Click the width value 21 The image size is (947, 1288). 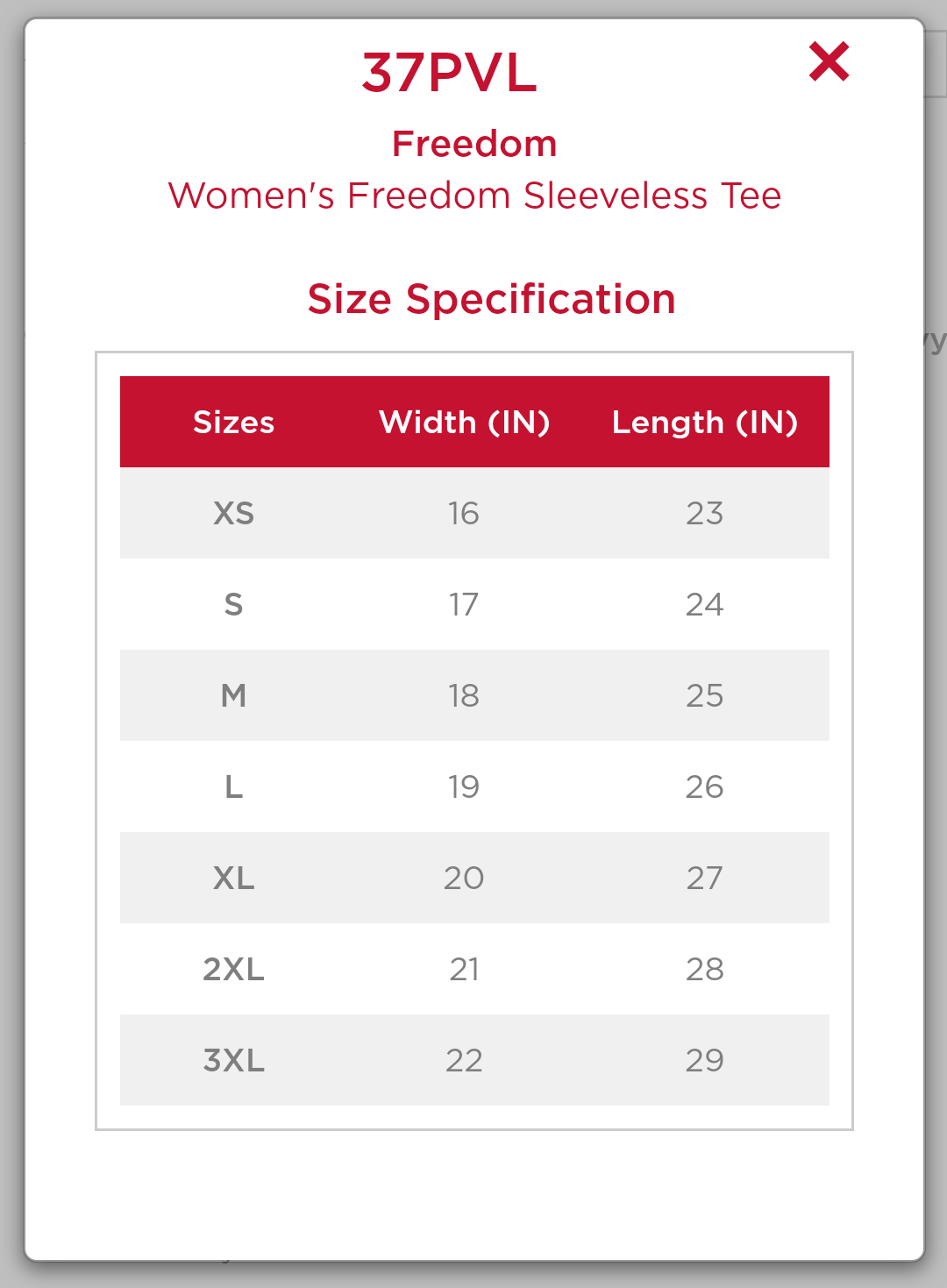coord(464,970)
